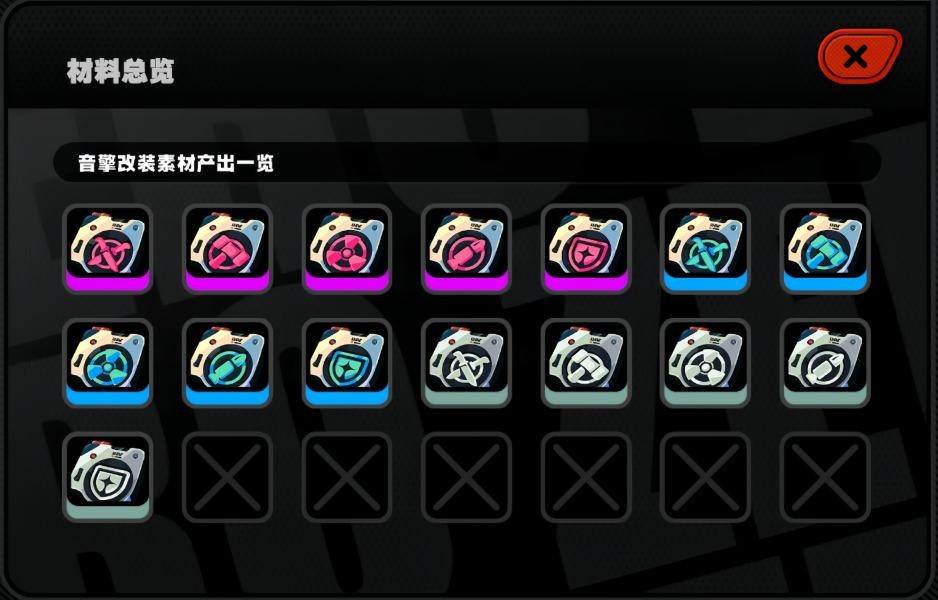Select the purple shield defense component
The height and width of the screenshot is (600, 938).
tap(586, 248)
